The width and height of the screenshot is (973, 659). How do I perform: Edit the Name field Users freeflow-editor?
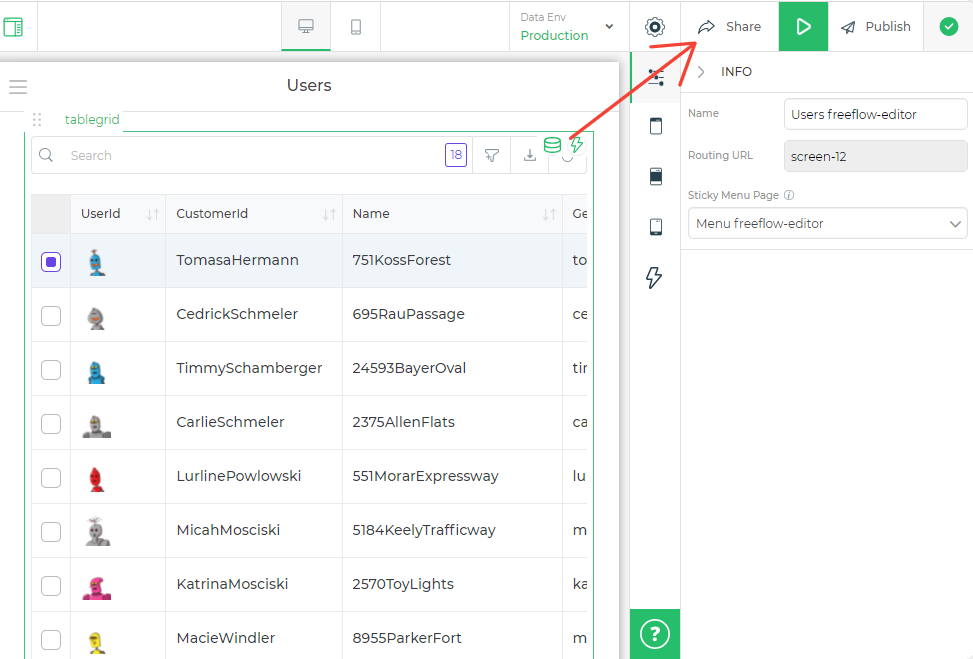876,114
